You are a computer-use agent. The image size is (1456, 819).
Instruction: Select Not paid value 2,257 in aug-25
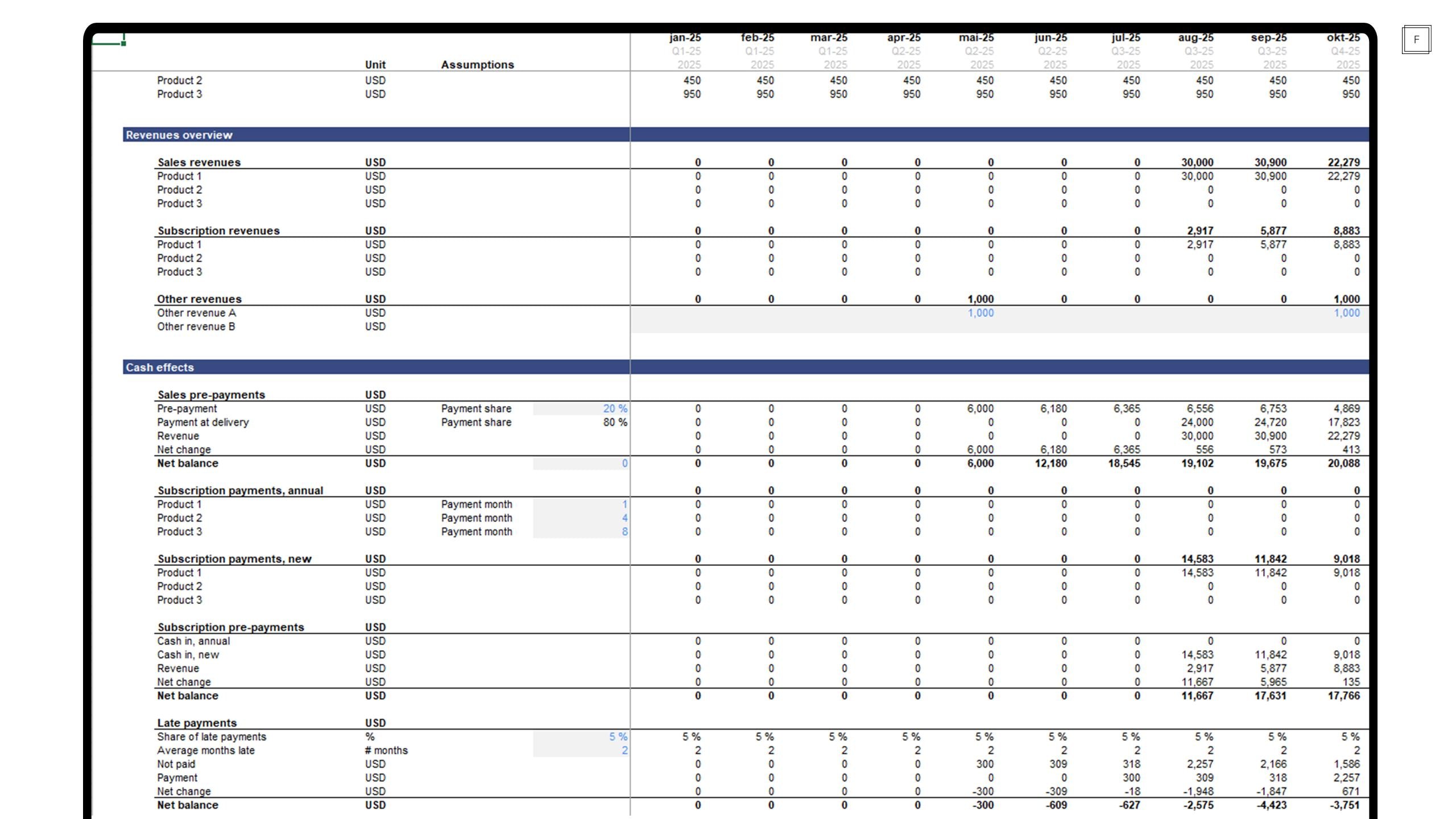[x=1200, y=764]
